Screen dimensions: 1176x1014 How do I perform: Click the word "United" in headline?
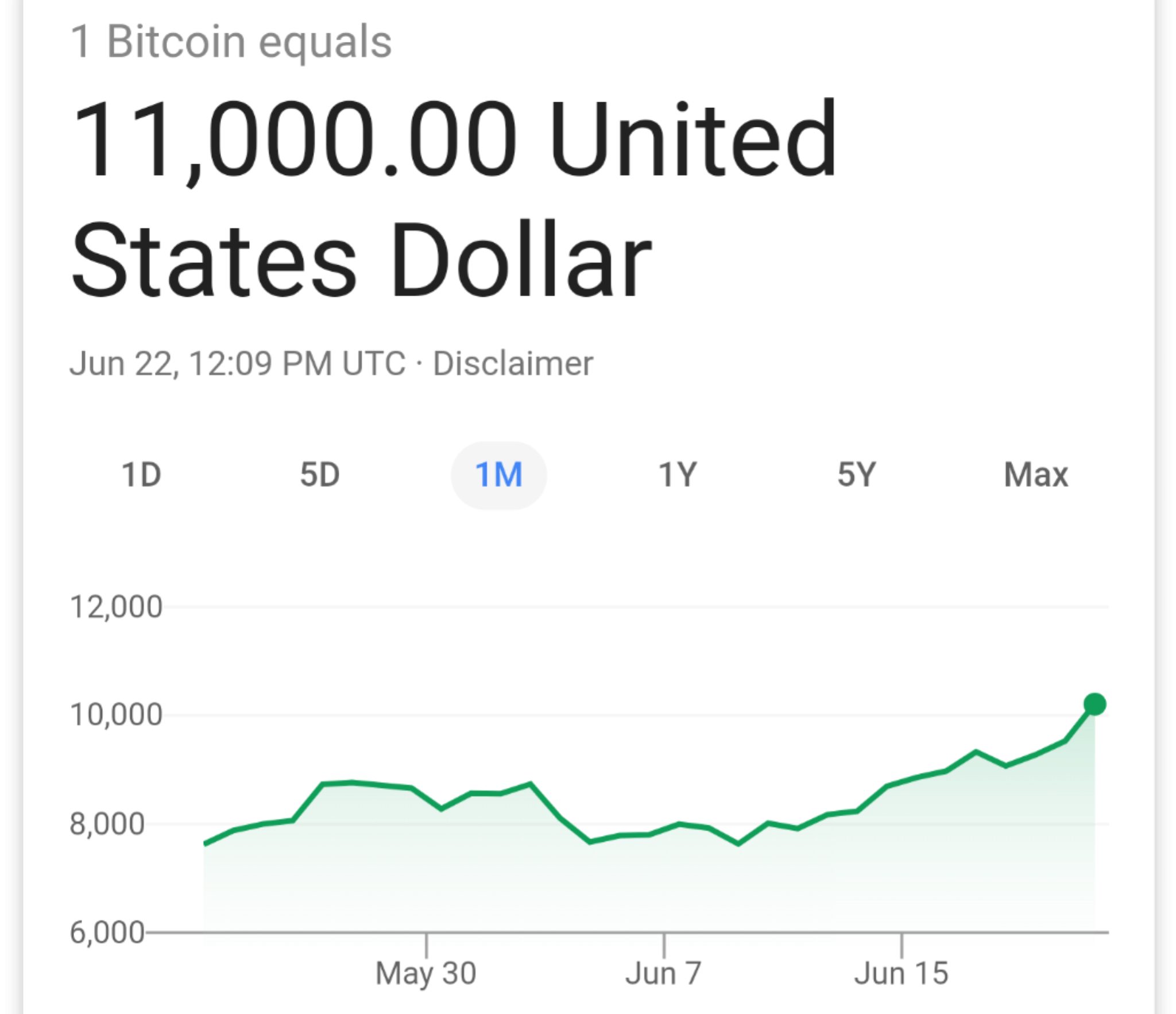693,139
